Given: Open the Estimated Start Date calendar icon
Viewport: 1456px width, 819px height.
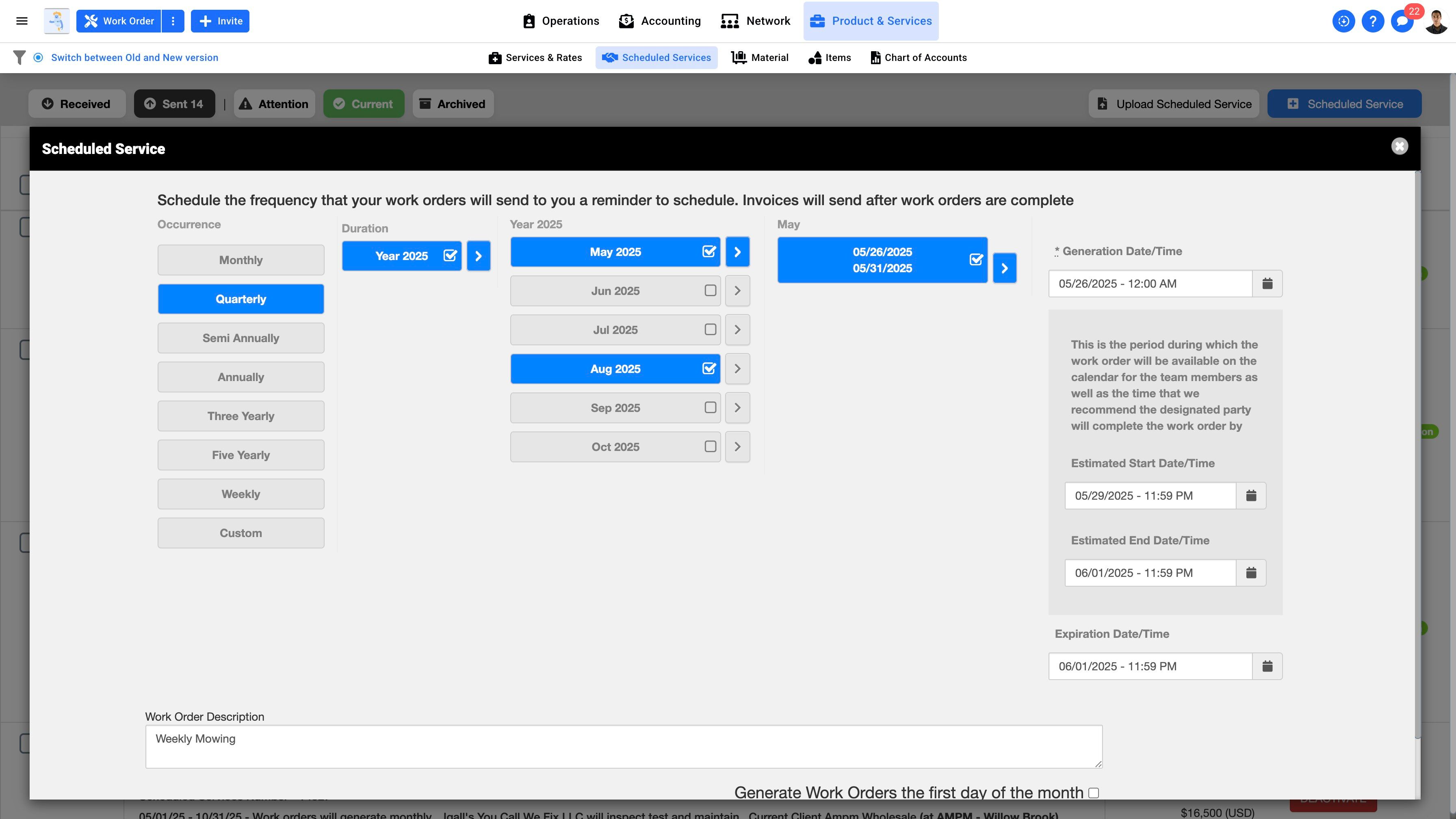Looking at the screenshot, I should coord(1251,496).
